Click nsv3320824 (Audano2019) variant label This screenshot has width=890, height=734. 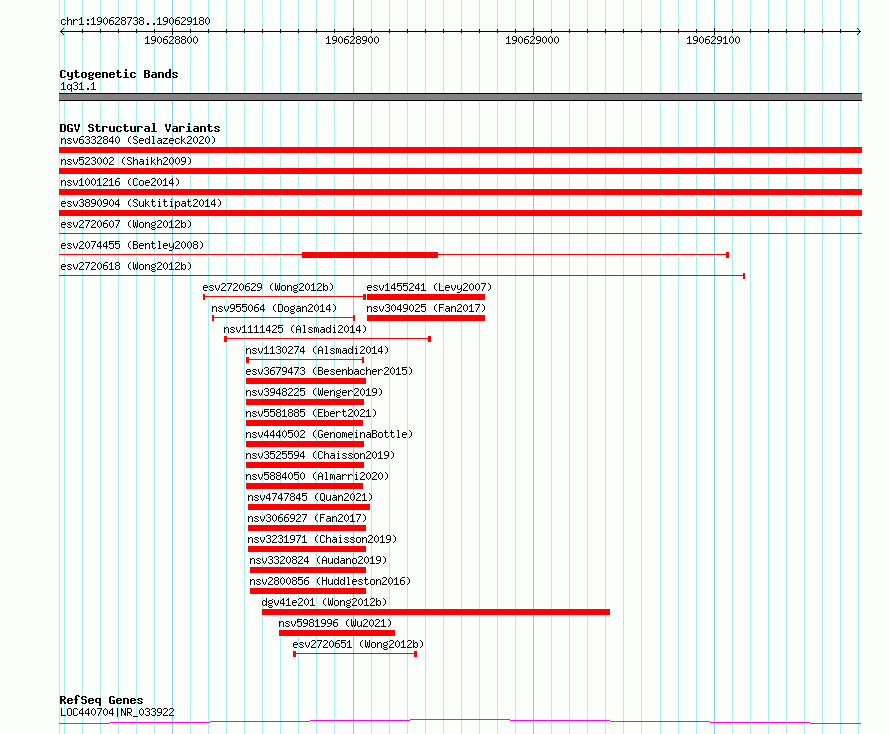[x=318, y=560]
